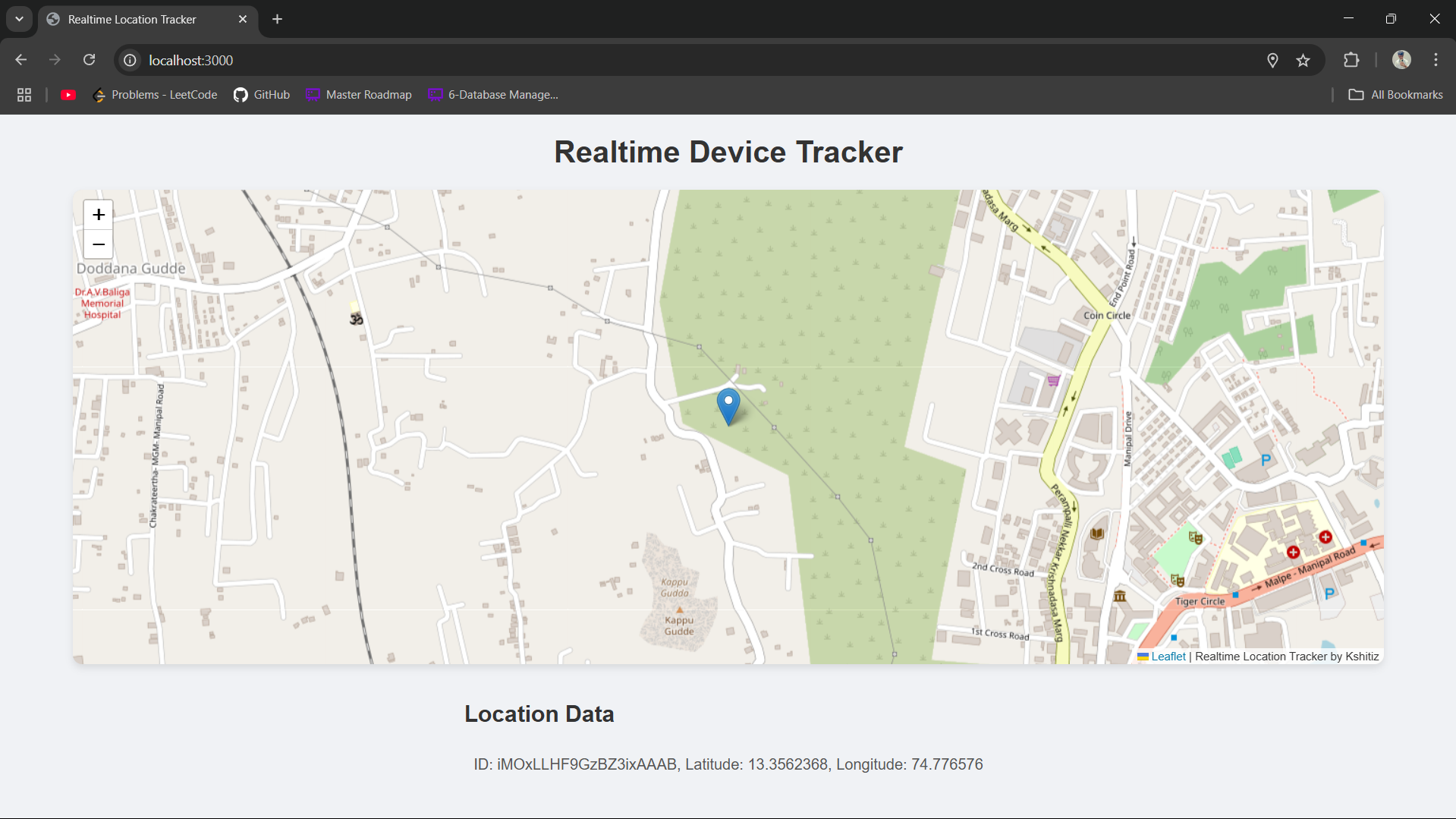The width and height of the screenshot is (1456, 819).
Task: Click the blue location marker on map
Action: [x=728, y=405]
